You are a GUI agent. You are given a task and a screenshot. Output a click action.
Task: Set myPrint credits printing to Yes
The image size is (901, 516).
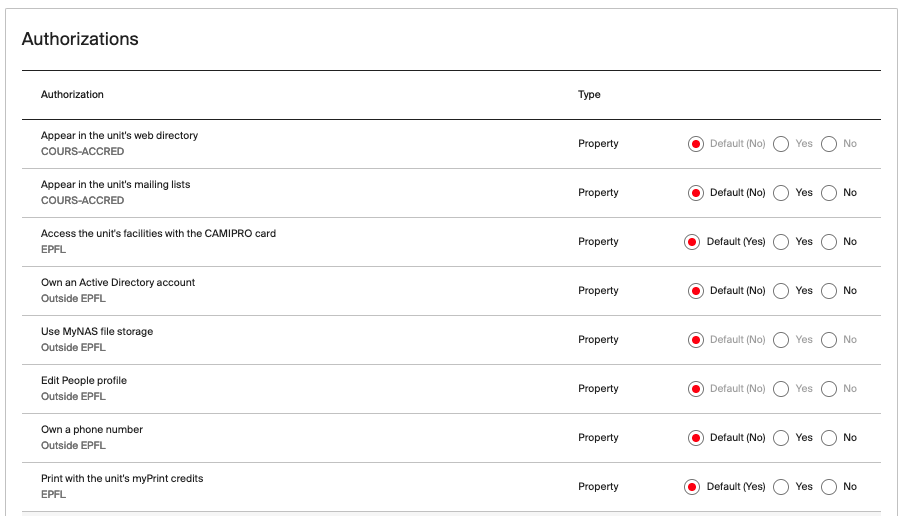tap(781, 487)
